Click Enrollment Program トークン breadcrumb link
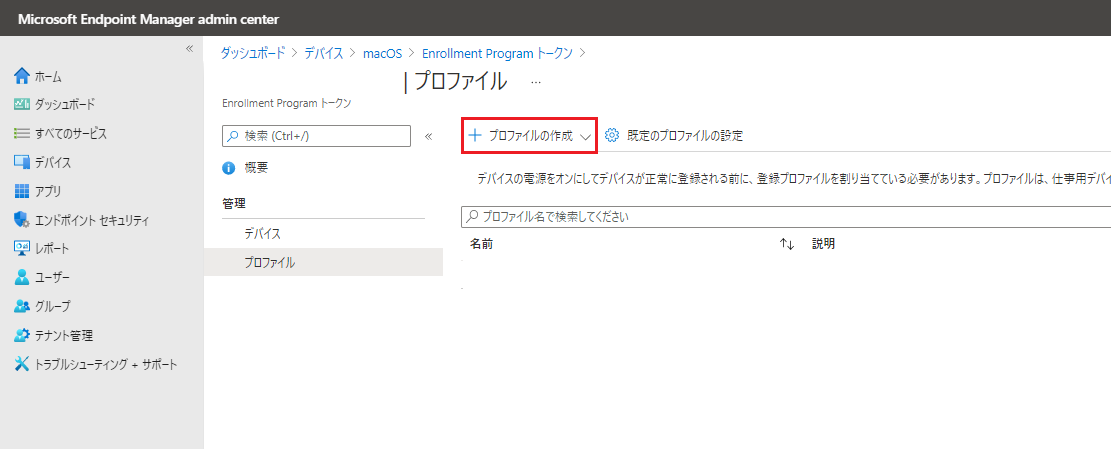 pos(497,53)
